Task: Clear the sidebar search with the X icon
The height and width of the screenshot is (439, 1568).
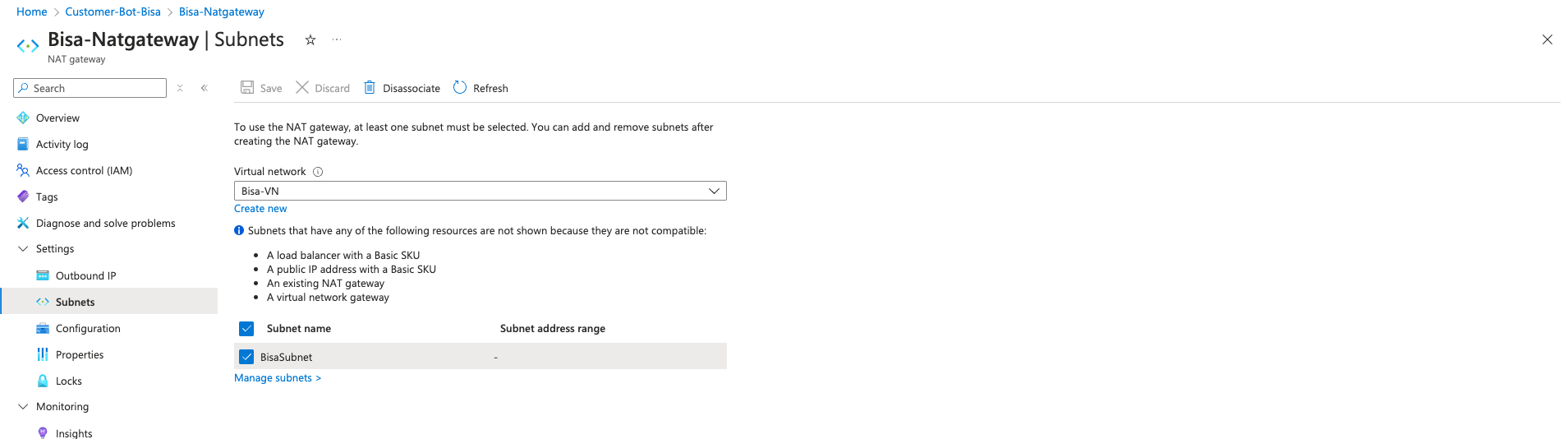Action: click(x=180, y=88)
